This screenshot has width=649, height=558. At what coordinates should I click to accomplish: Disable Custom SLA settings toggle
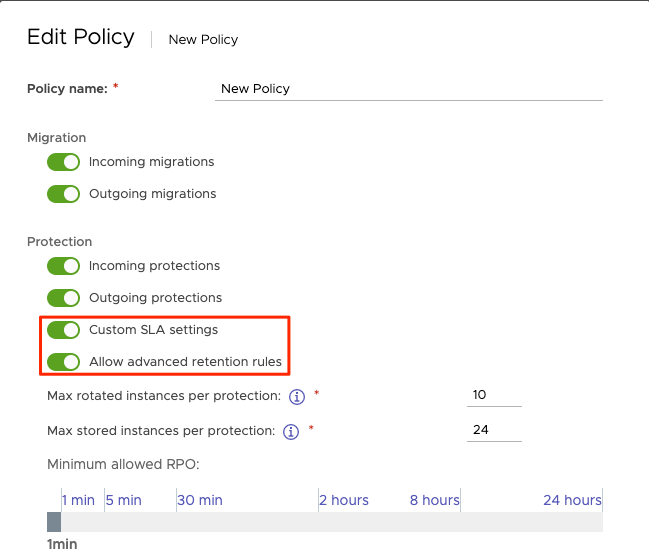point(64,330)
